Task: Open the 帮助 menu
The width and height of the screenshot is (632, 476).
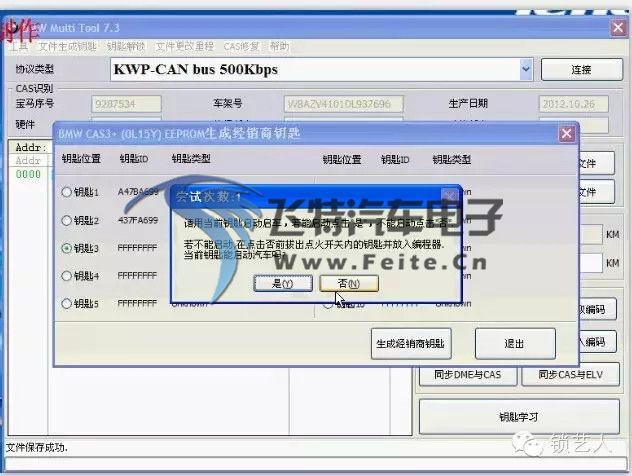Action: [x=279, y=46]
